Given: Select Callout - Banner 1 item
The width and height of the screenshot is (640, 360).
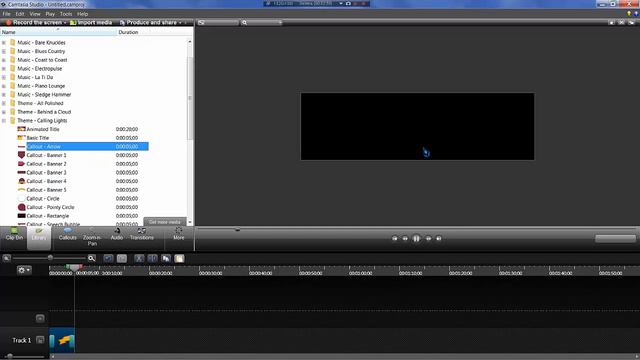Looking at the screenshot, I should 46,155.
